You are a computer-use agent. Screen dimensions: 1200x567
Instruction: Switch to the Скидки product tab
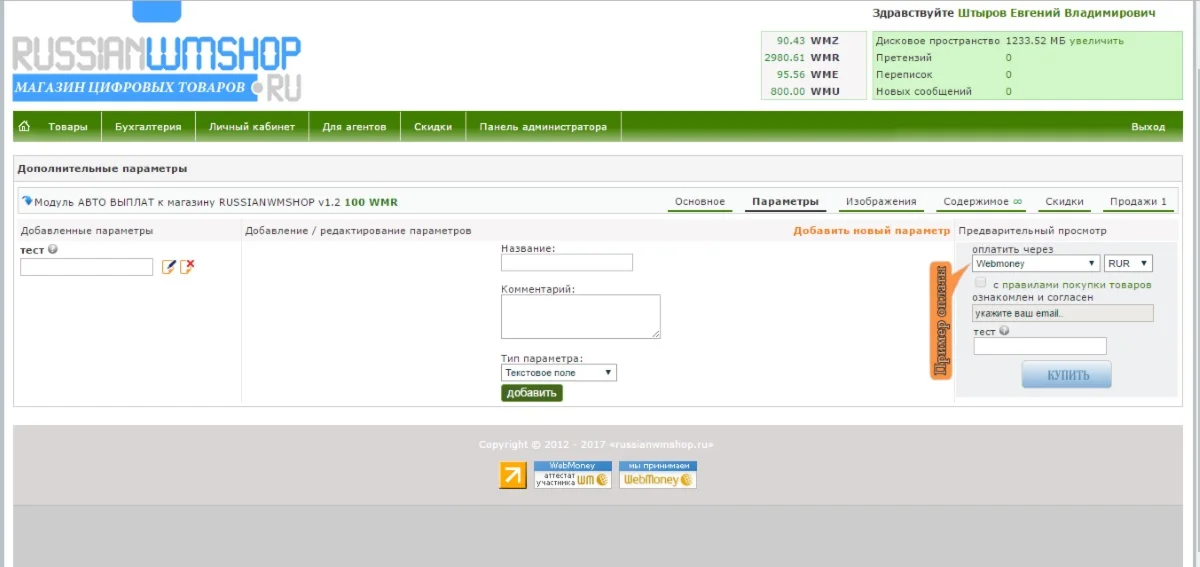tap(1065, 202)
